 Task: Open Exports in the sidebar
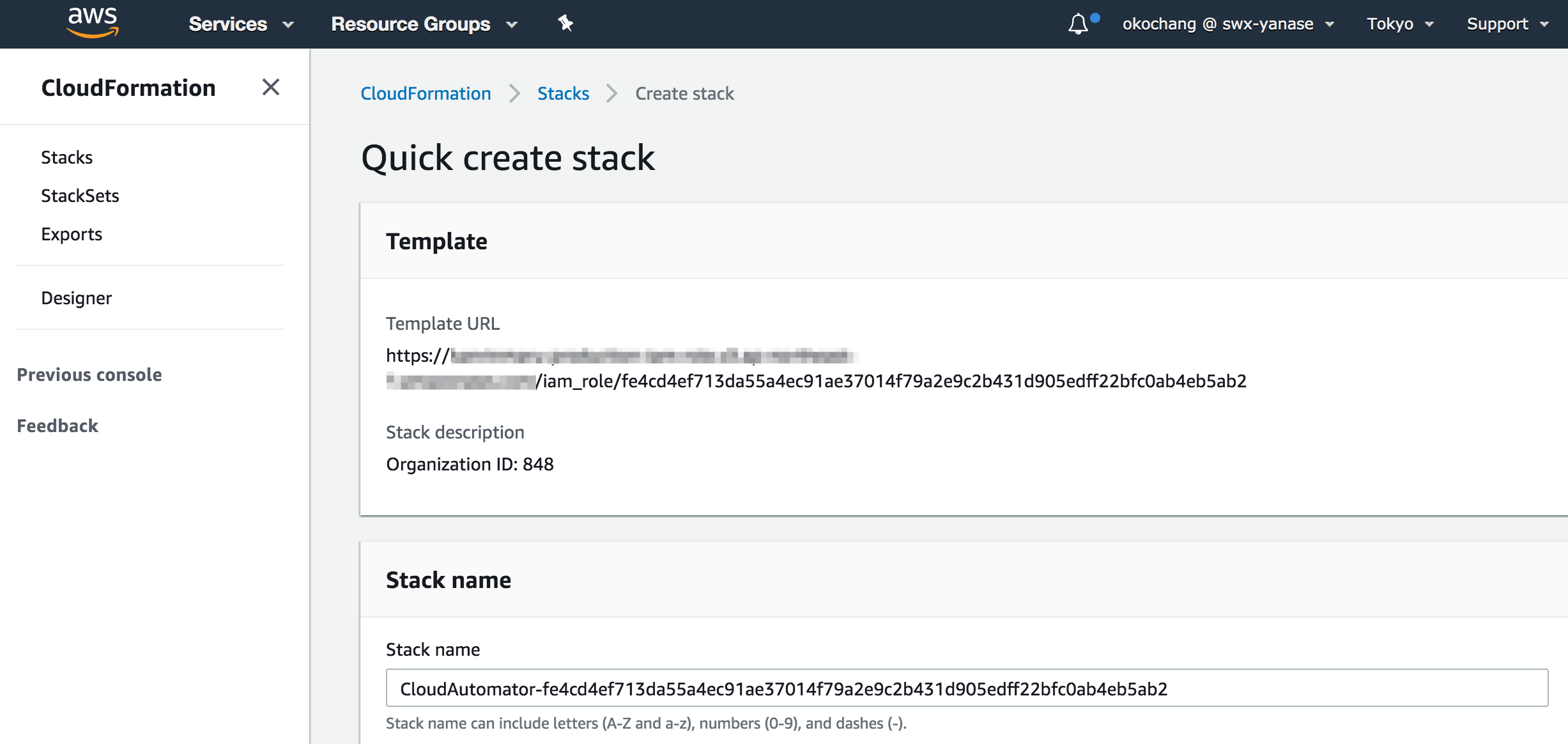72,234
